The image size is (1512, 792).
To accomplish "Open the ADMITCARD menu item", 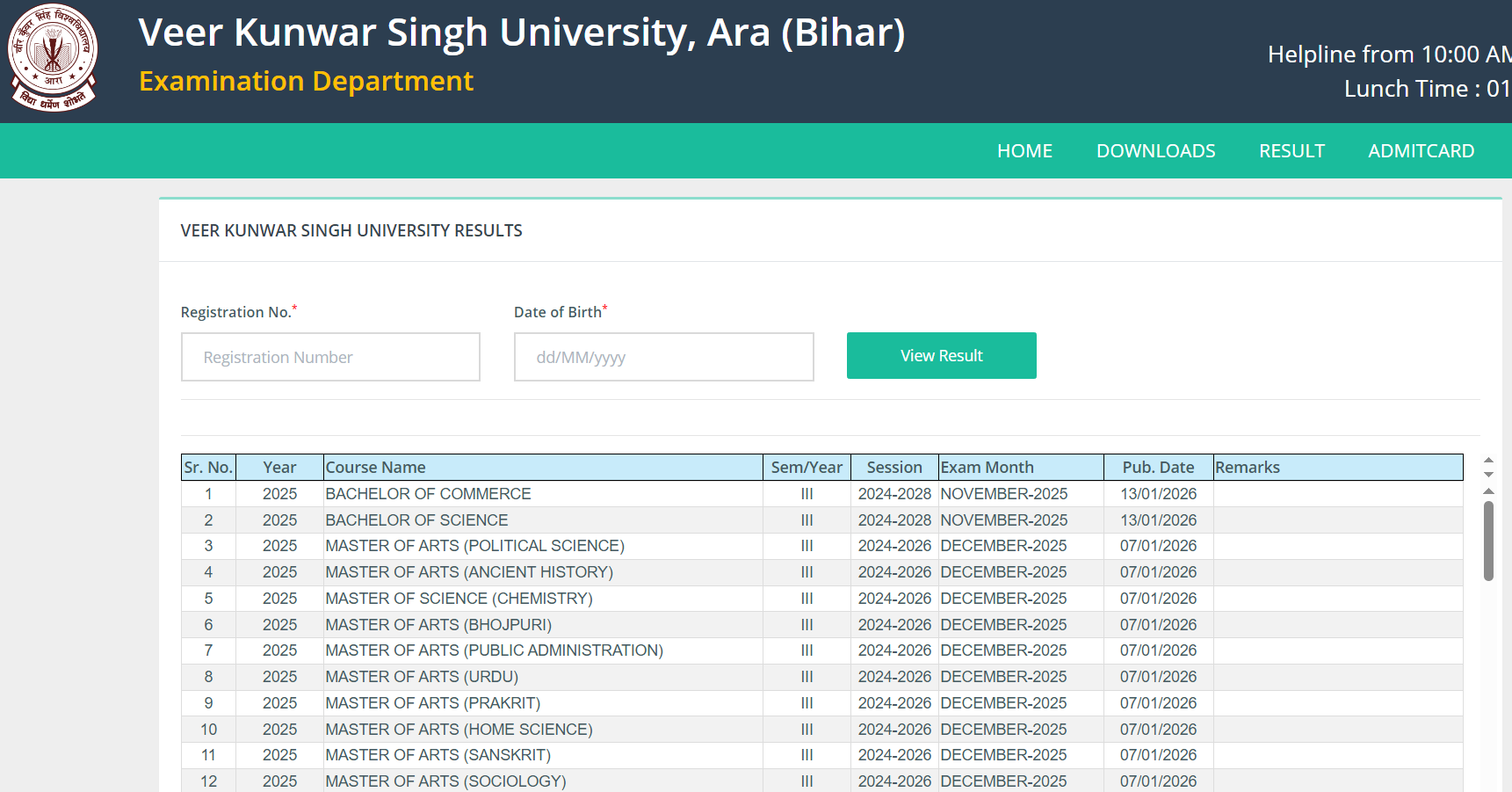I will 1421,151.
